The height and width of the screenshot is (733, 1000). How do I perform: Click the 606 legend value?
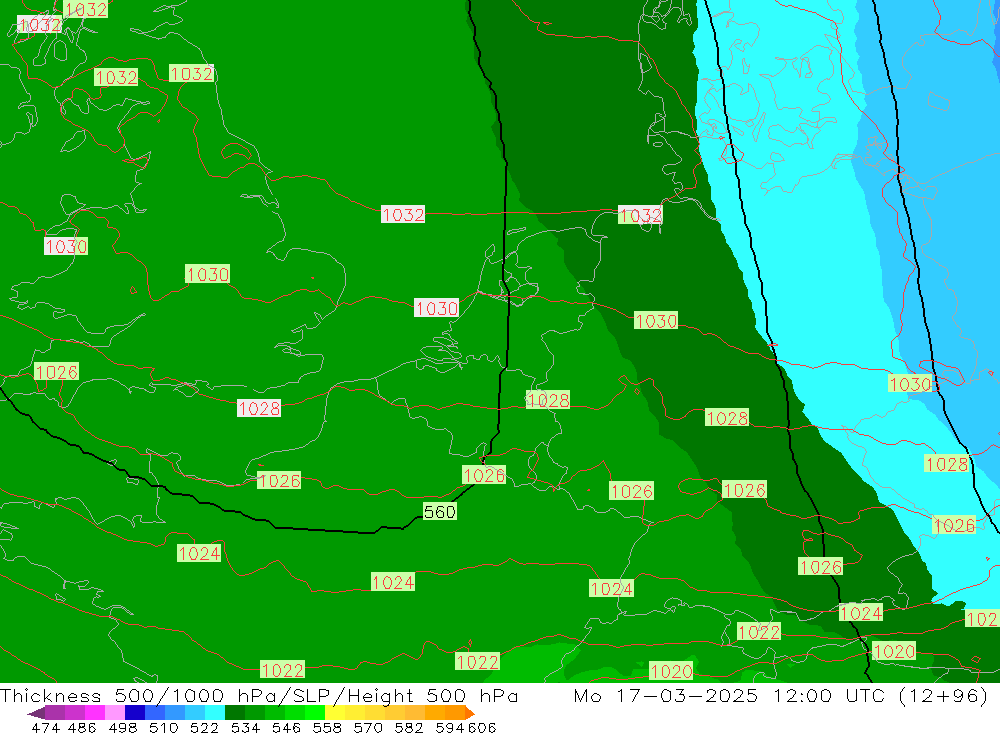482,727
